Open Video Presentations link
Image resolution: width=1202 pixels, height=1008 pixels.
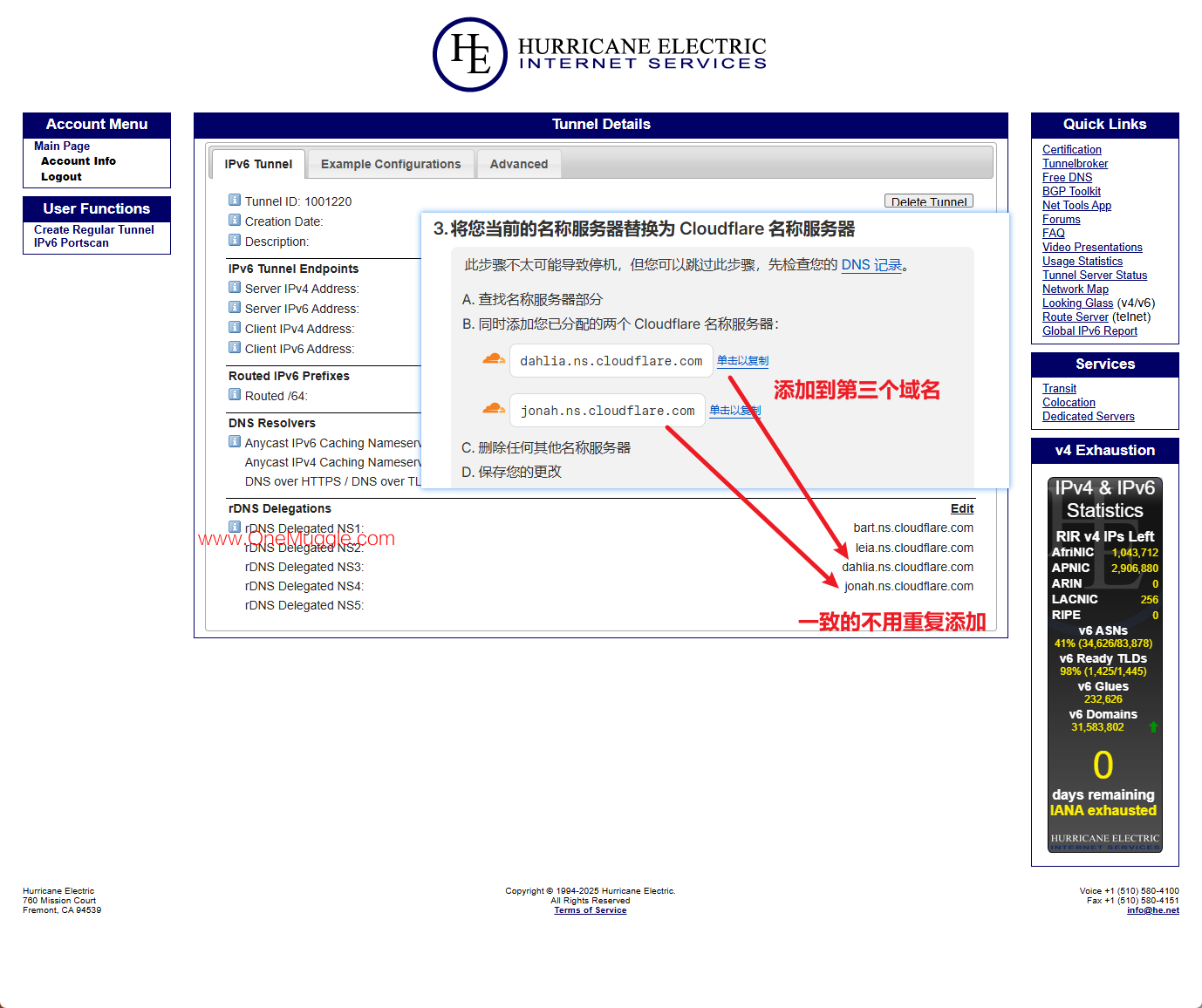pos(1093,248)
